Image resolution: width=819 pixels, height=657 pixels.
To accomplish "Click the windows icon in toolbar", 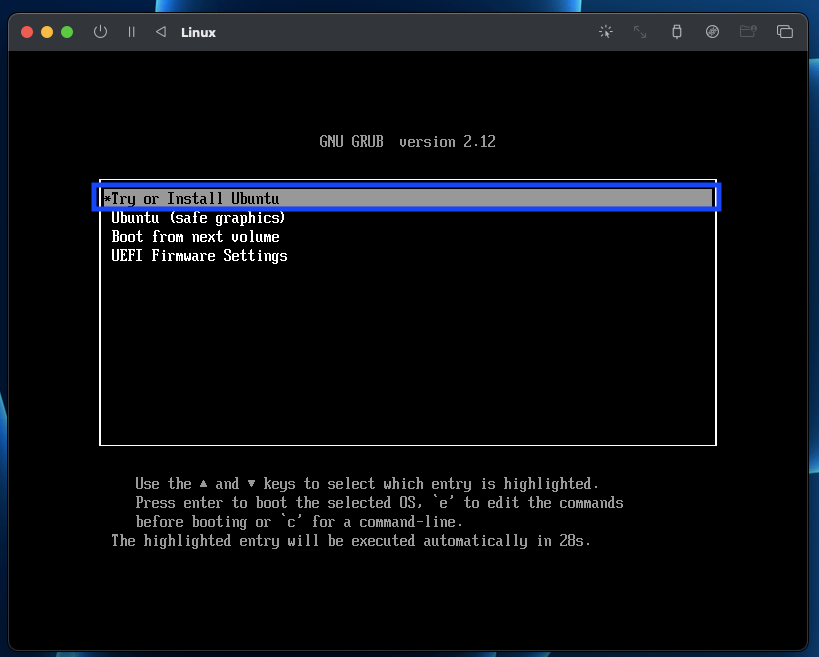I will pyautogui.click(x=785, y=32).
